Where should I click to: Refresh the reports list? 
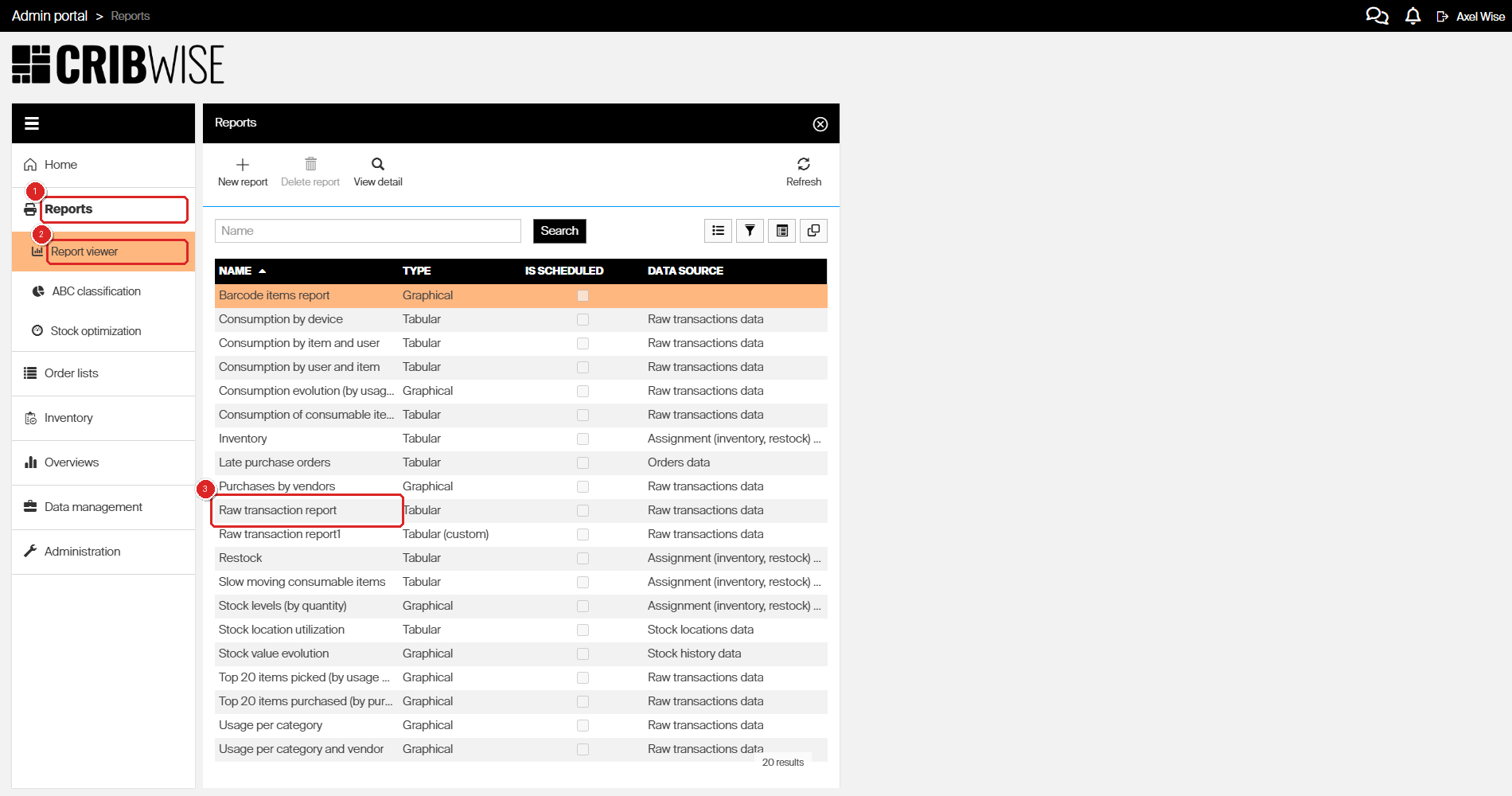tap(804, 171)
